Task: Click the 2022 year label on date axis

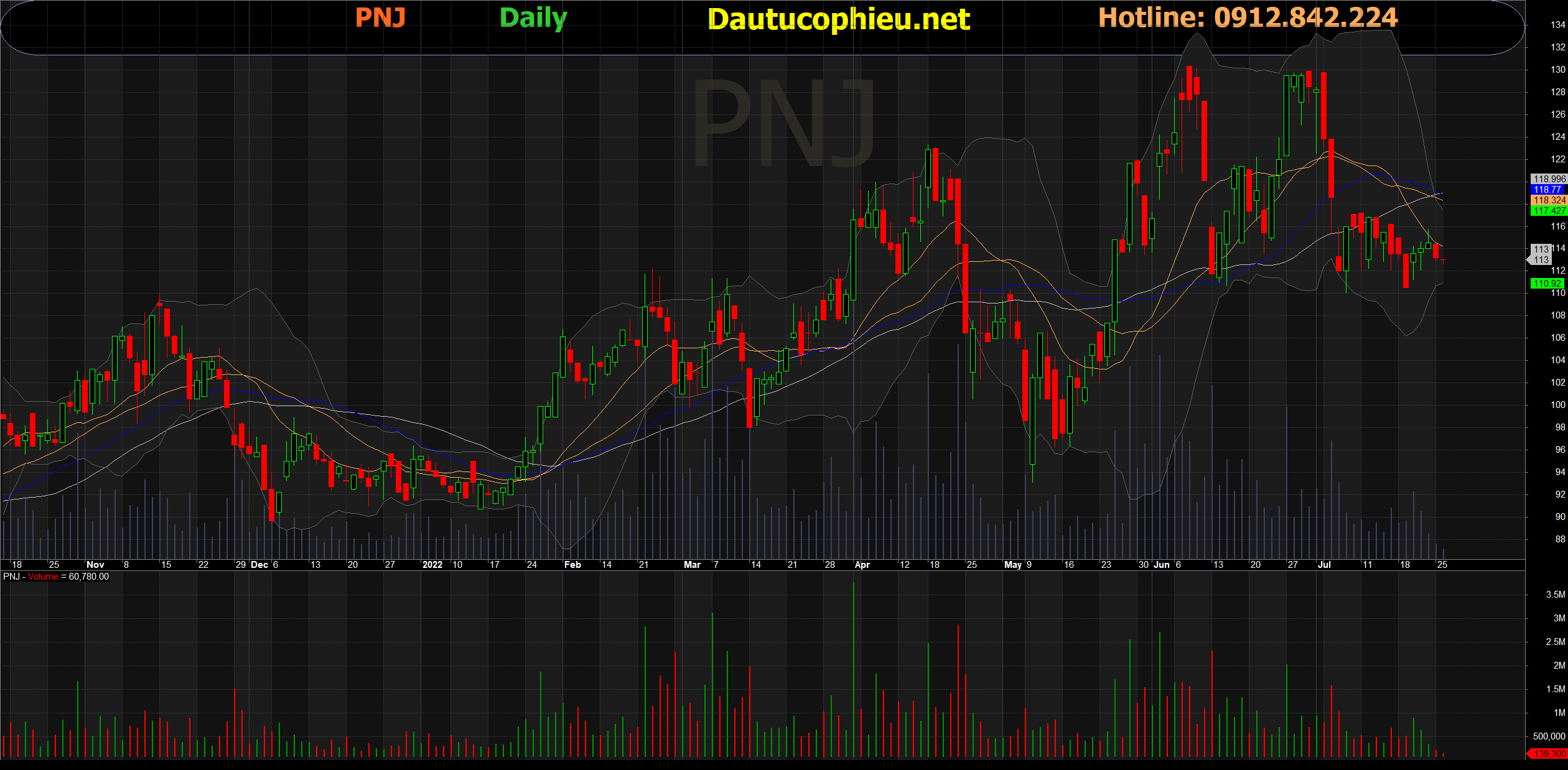Action: pyautogui.click(x=432, y=565)
